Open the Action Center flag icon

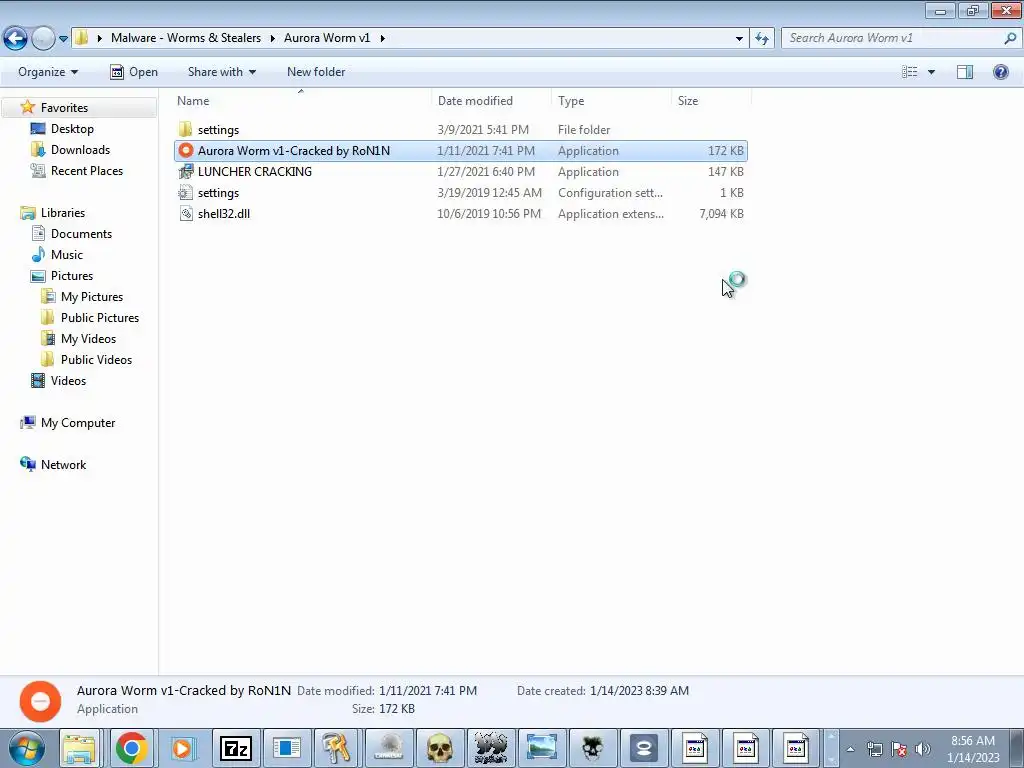pos(899,749)
